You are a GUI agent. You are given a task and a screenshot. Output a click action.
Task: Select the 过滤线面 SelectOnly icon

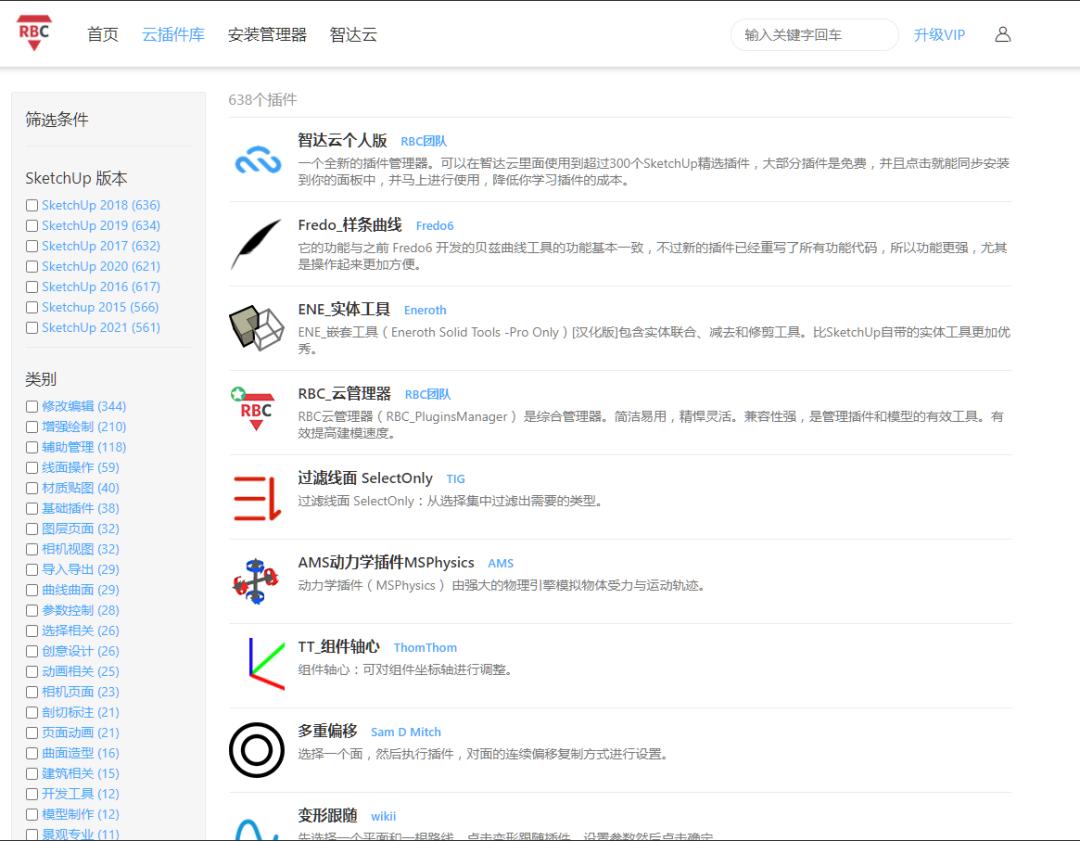pyautogui.click(x=258, y=492)
